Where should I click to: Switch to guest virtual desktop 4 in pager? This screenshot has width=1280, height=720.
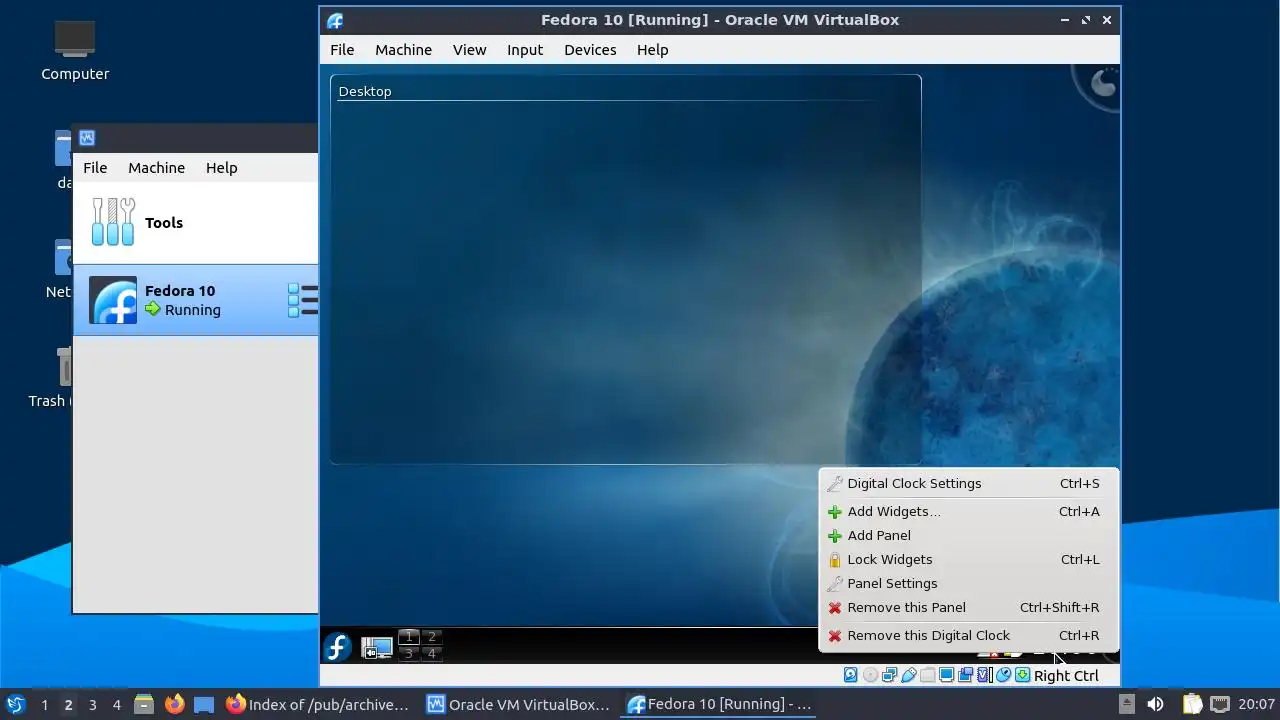coord(432,654)
